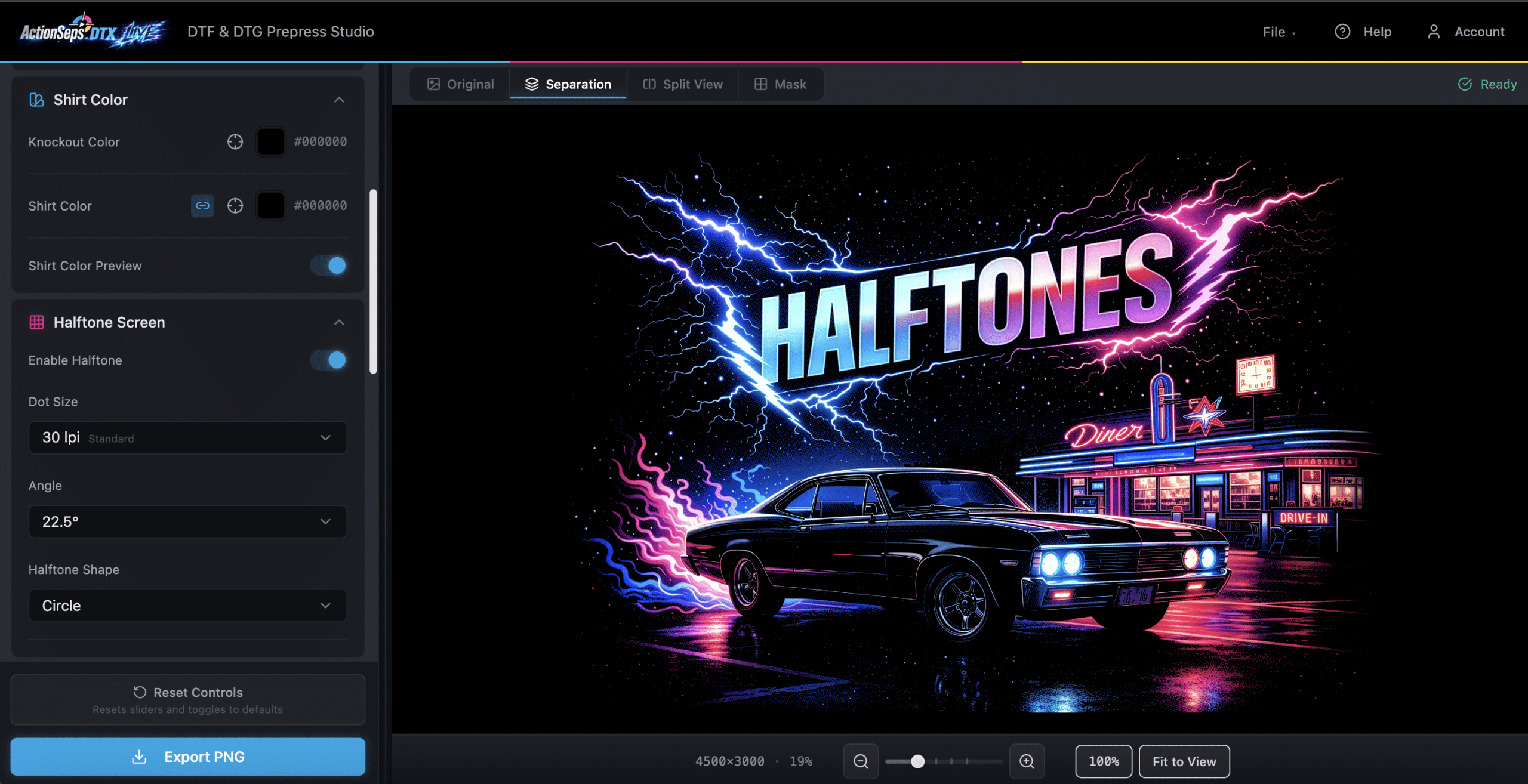
Task: Collapse the Shirt Color section
Action: click(339, 100)
